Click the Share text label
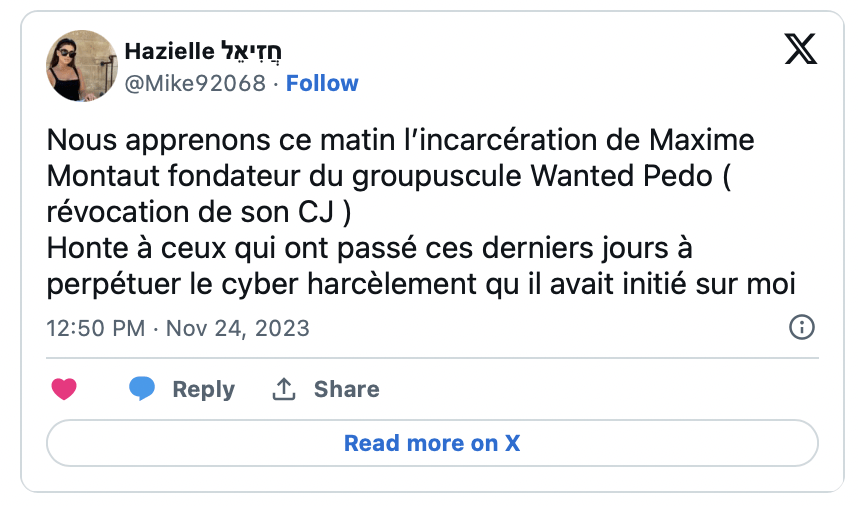The width and height of the screenshot is (858, 506). click(x=346, y=389)
